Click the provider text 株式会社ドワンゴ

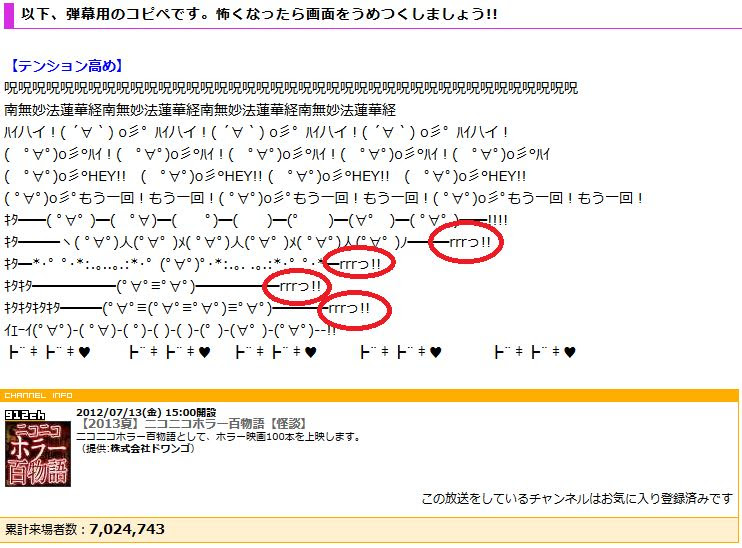150,448
